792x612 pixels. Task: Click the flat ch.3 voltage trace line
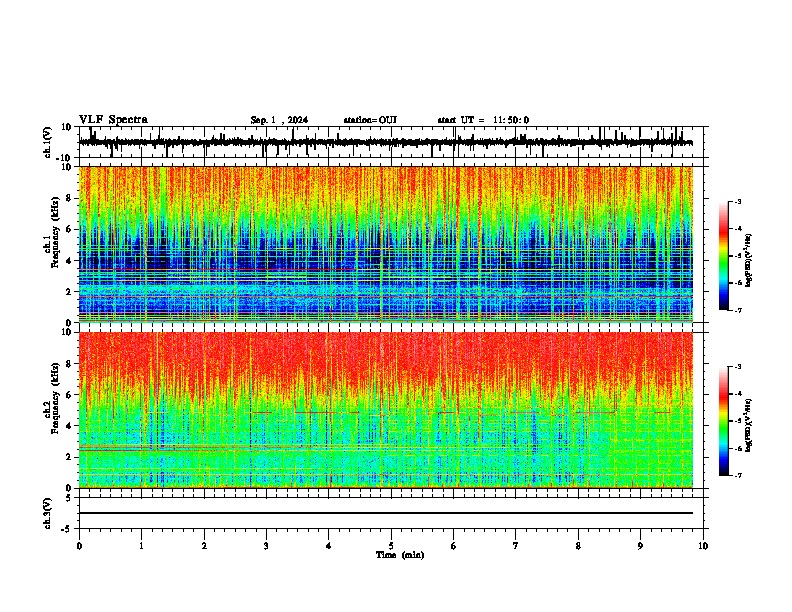pos(386,513)
